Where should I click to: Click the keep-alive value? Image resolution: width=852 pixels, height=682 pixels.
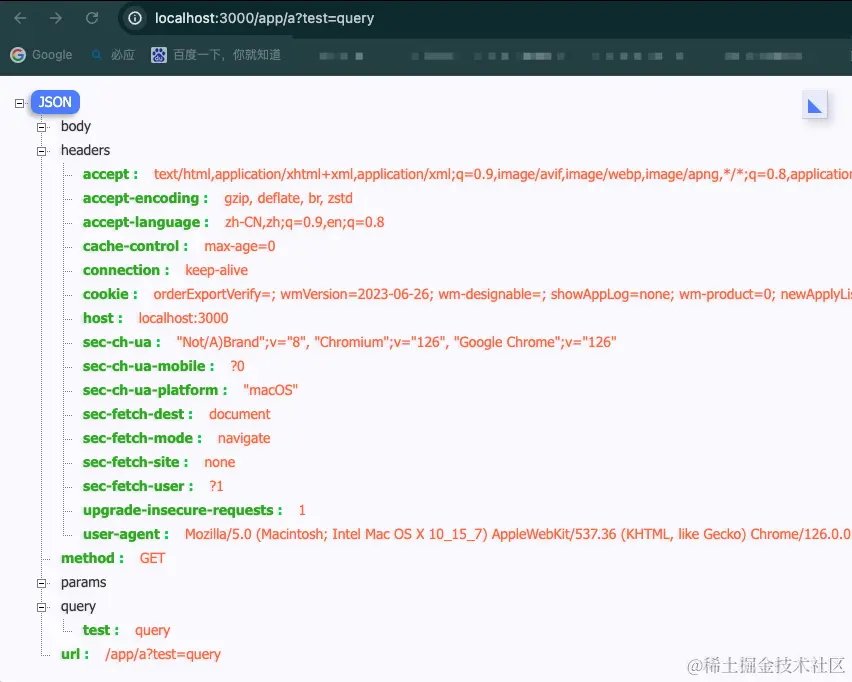(x=216, y=270)
